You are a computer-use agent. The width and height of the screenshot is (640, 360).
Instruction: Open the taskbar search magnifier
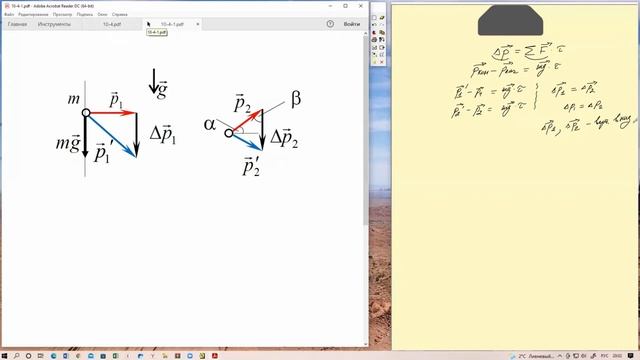(16, 356)
